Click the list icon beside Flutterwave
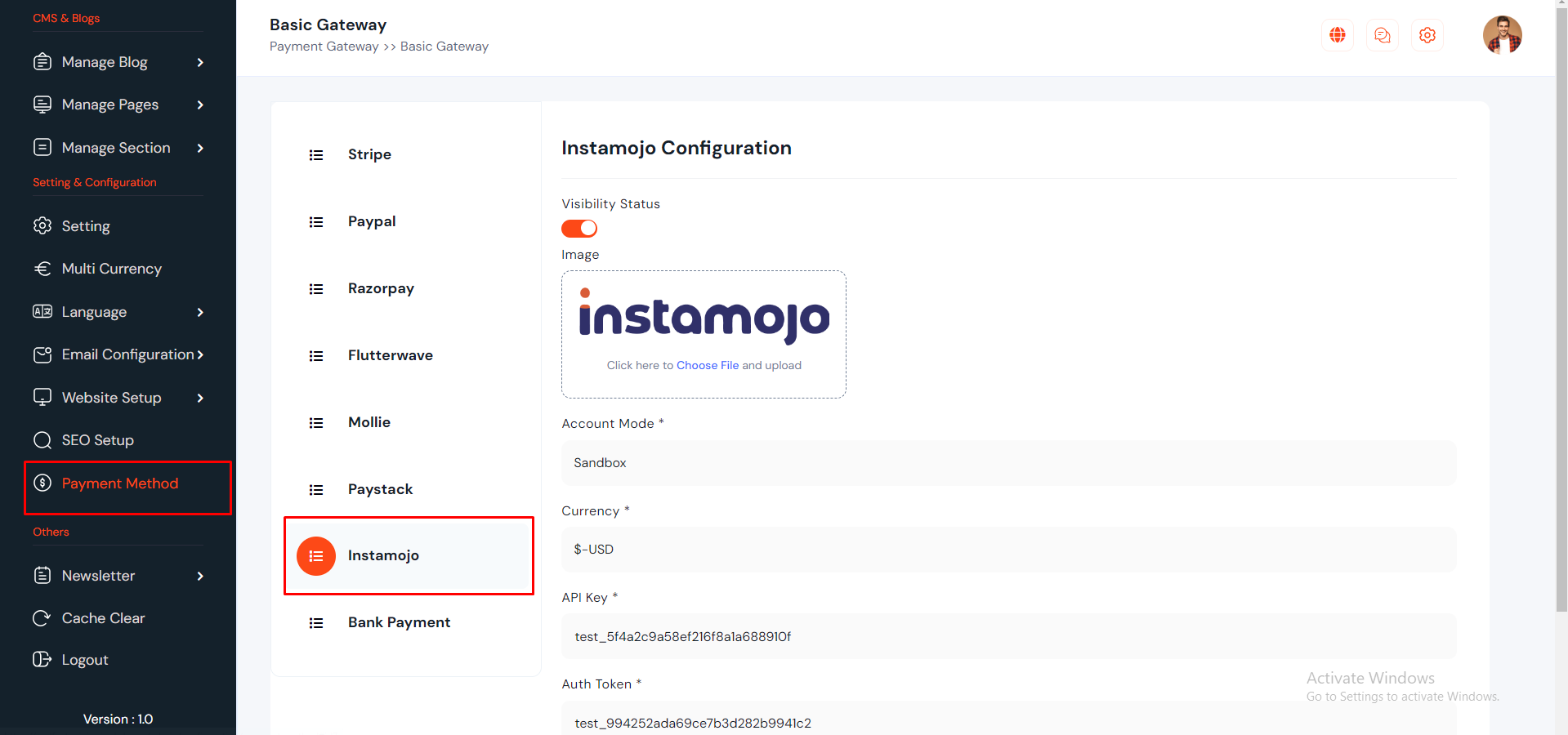1568x735 pixels. tap(316, 356)
